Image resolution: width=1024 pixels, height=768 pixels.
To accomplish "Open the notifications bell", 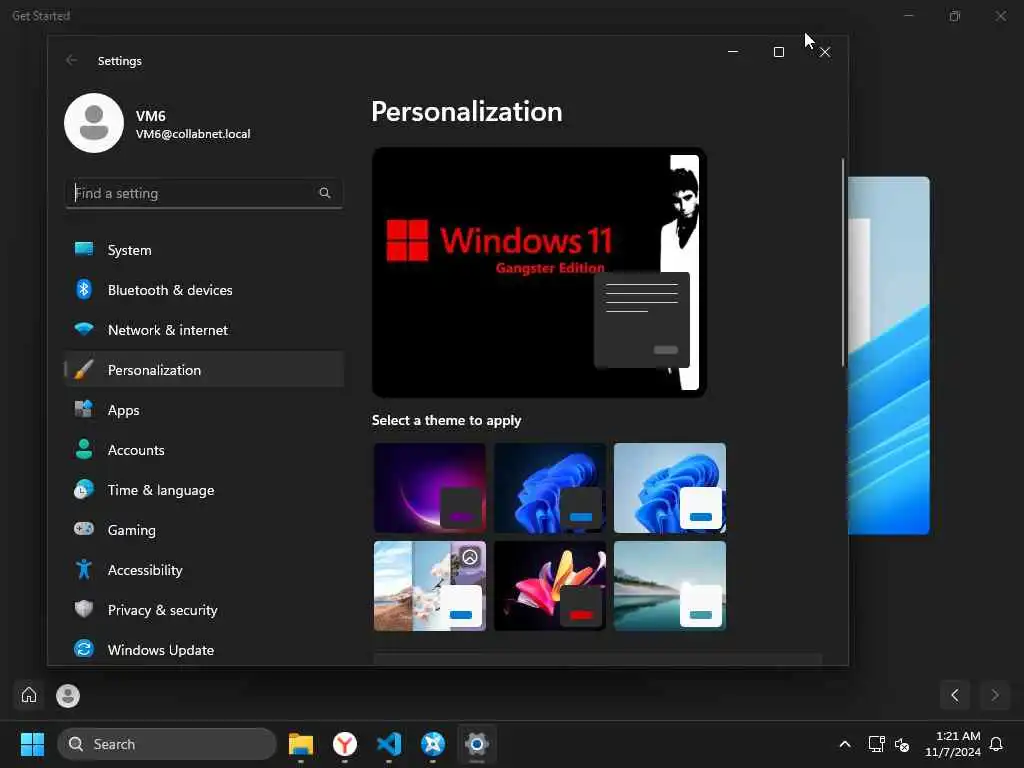I will 996,744.
